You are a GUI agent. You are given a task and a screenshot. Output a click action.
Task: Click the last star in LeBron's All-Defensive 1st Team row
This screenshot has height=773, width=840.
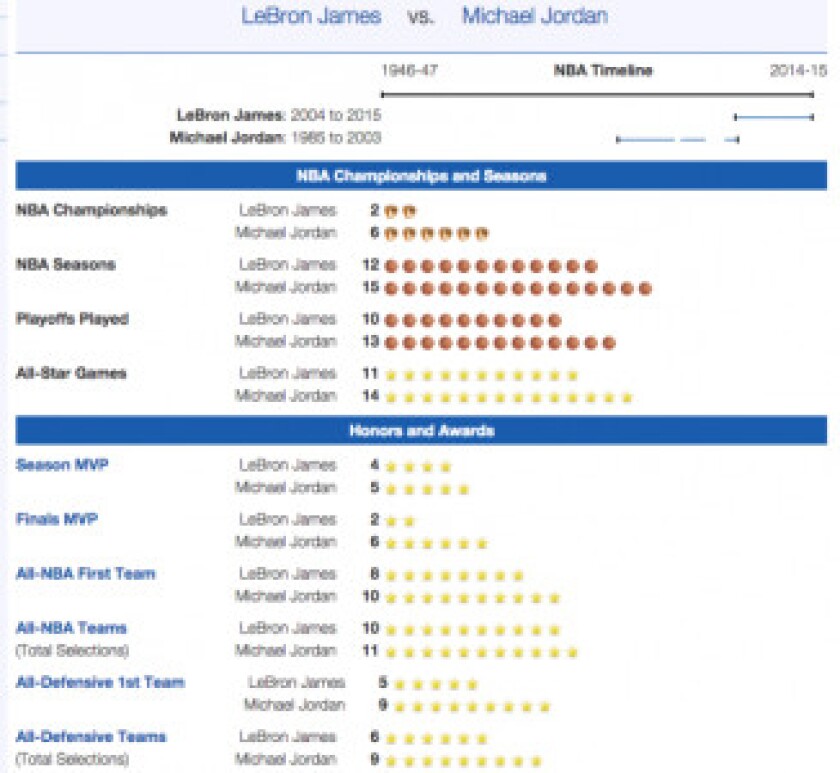tap(472, 685)
